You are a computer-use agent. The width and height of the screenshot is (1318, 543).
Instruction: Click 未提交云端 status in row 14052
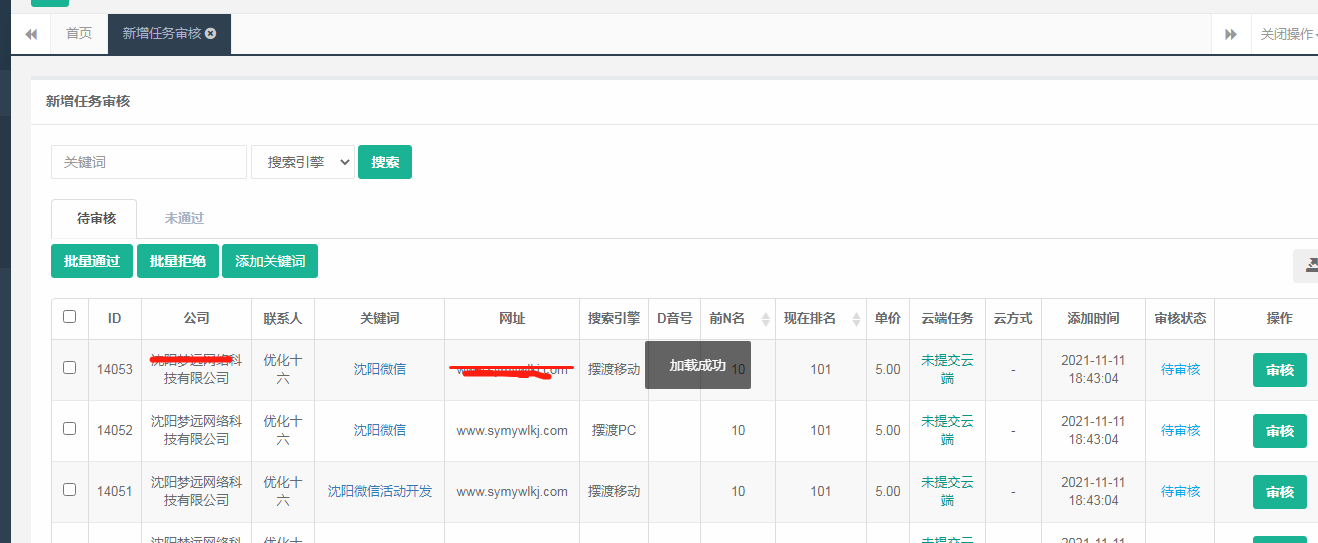(x=947, y=431)
